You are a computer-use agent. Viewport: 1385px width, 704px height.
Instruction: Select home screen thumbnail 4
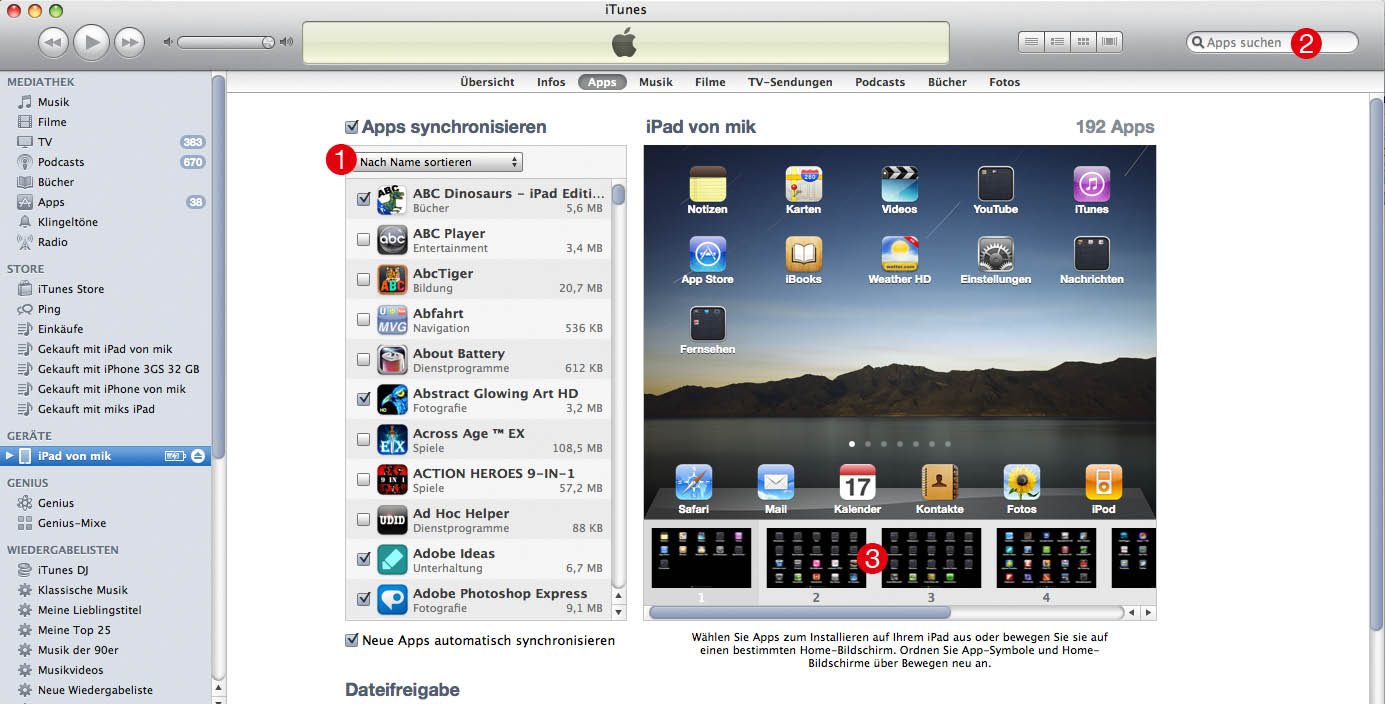(1046, 558)
